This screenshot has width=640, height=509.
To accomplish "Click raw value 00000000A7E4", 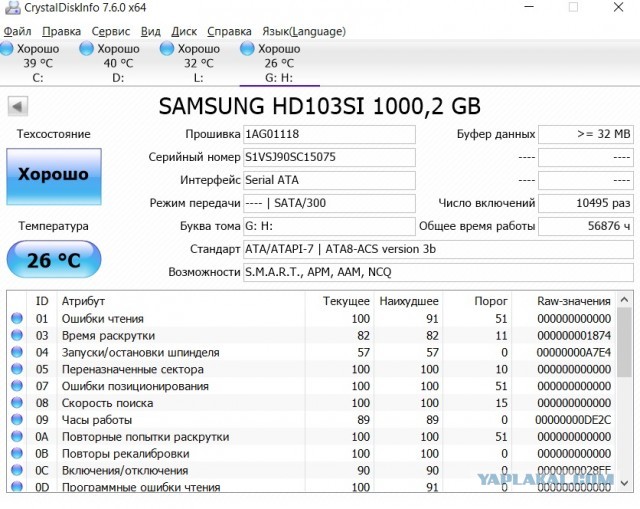I will (574, 352).
